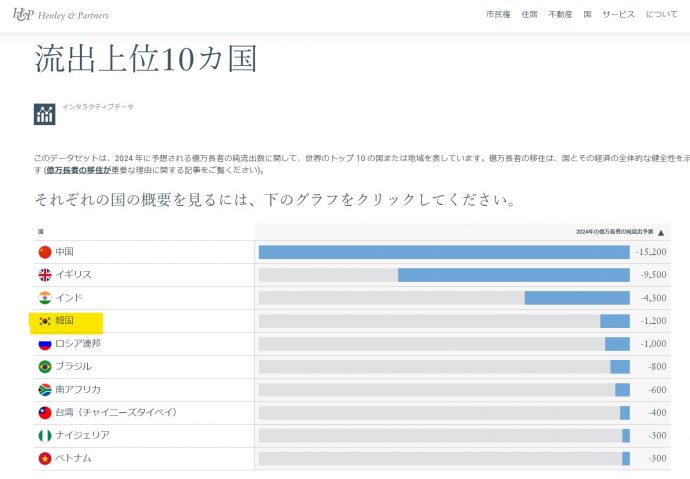
Task: Select the ロシア連邦 row label
Action: tap(78, 343)
